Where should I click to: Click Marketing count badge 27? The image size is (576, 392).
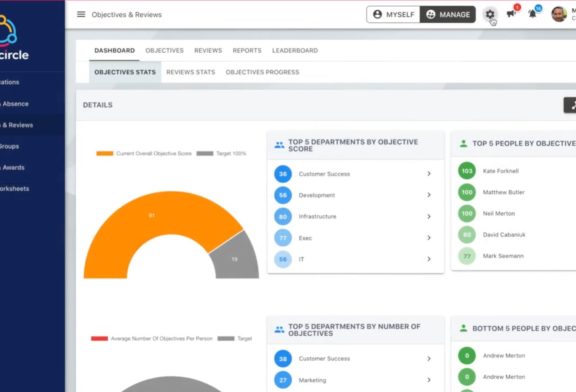click(x=283, y=380)
